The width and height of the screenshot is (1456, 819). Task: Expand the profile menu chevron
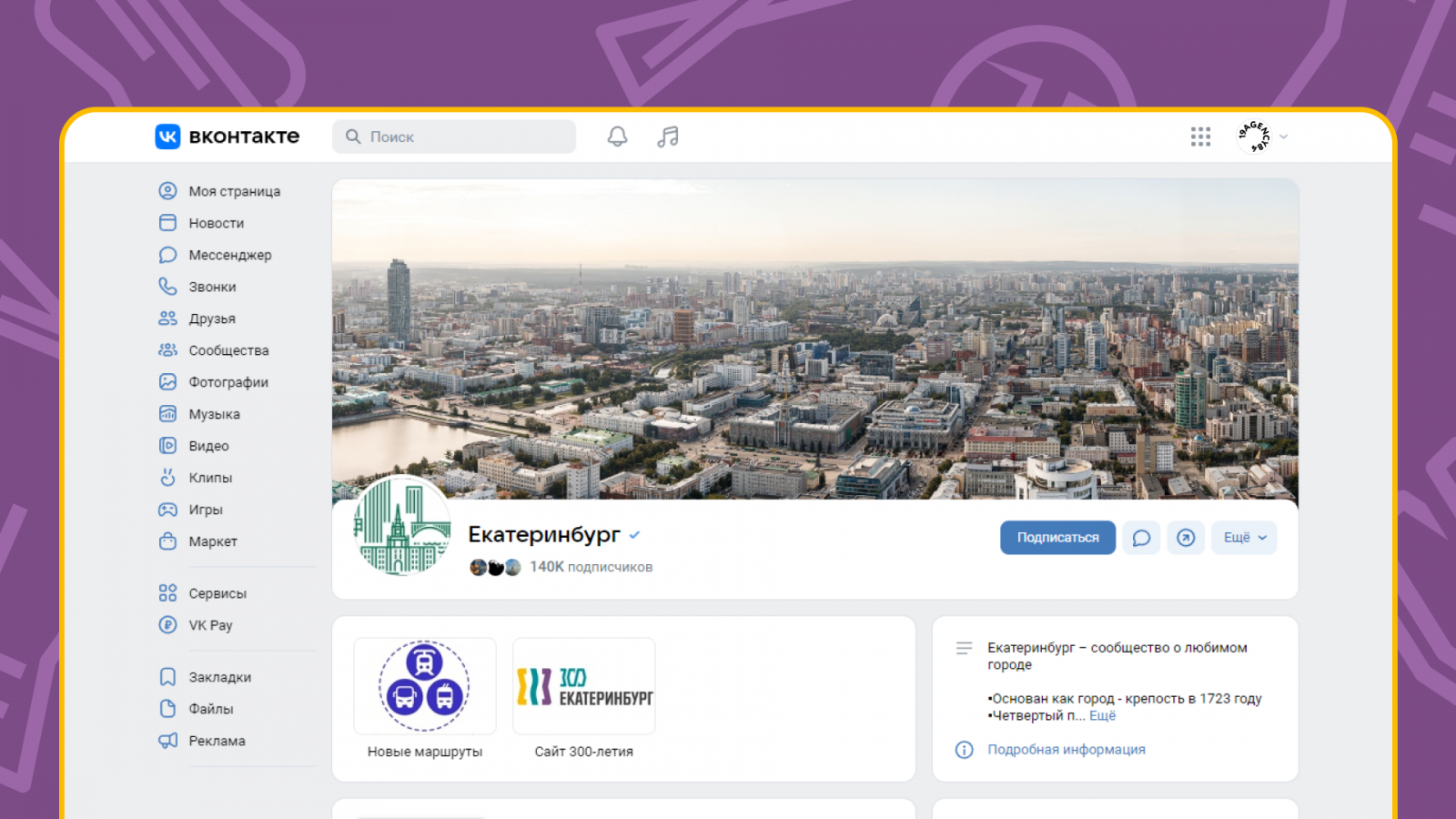(x=1283, y=136)
